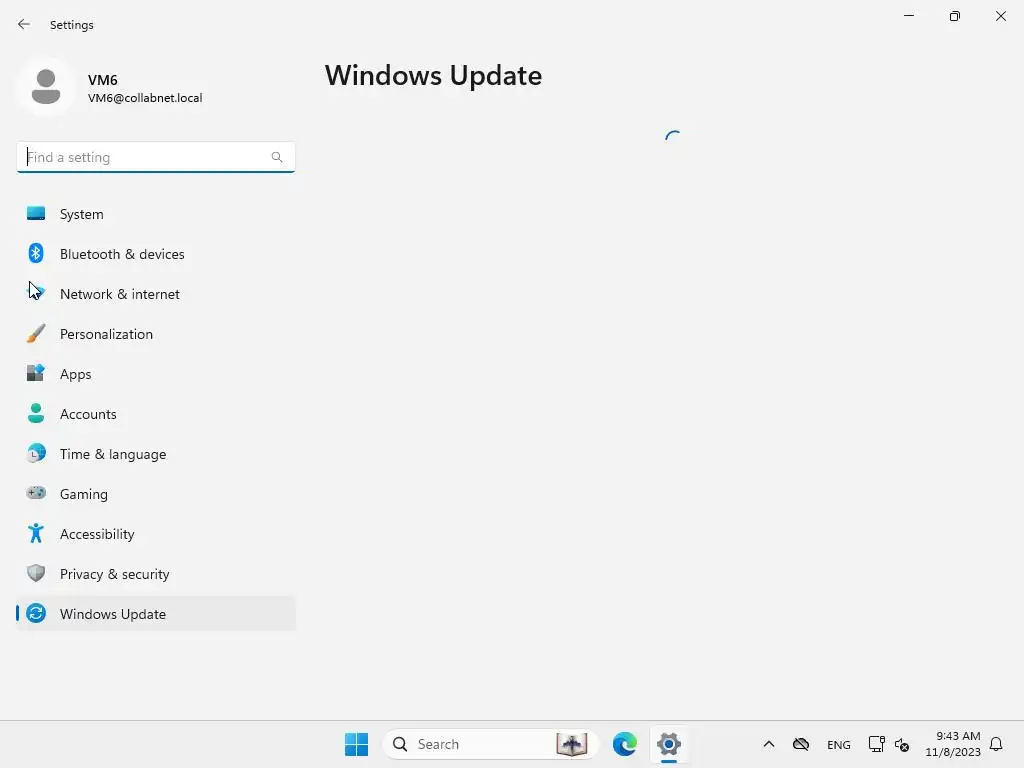Click the Personalization paintbrush icon
This screenshot has width=1024, height=768.
click(36, 334)
